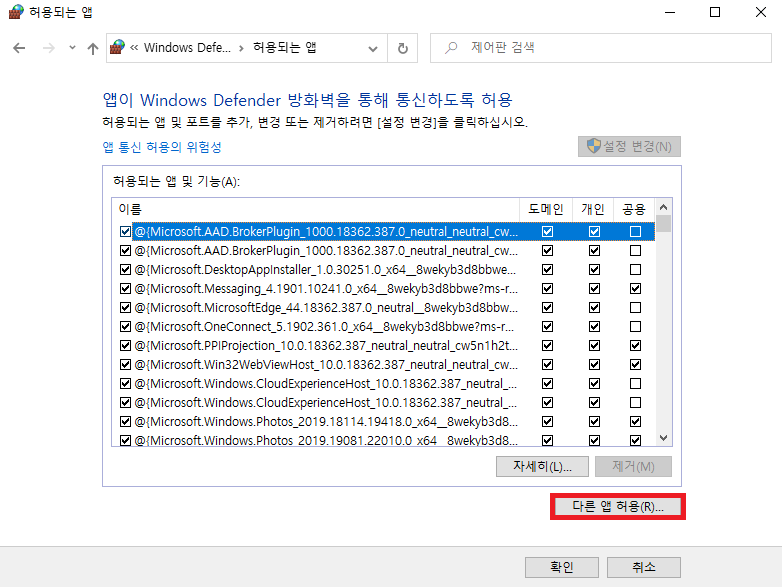
Task: Refresh the address bar location
Action: point(402,48)
